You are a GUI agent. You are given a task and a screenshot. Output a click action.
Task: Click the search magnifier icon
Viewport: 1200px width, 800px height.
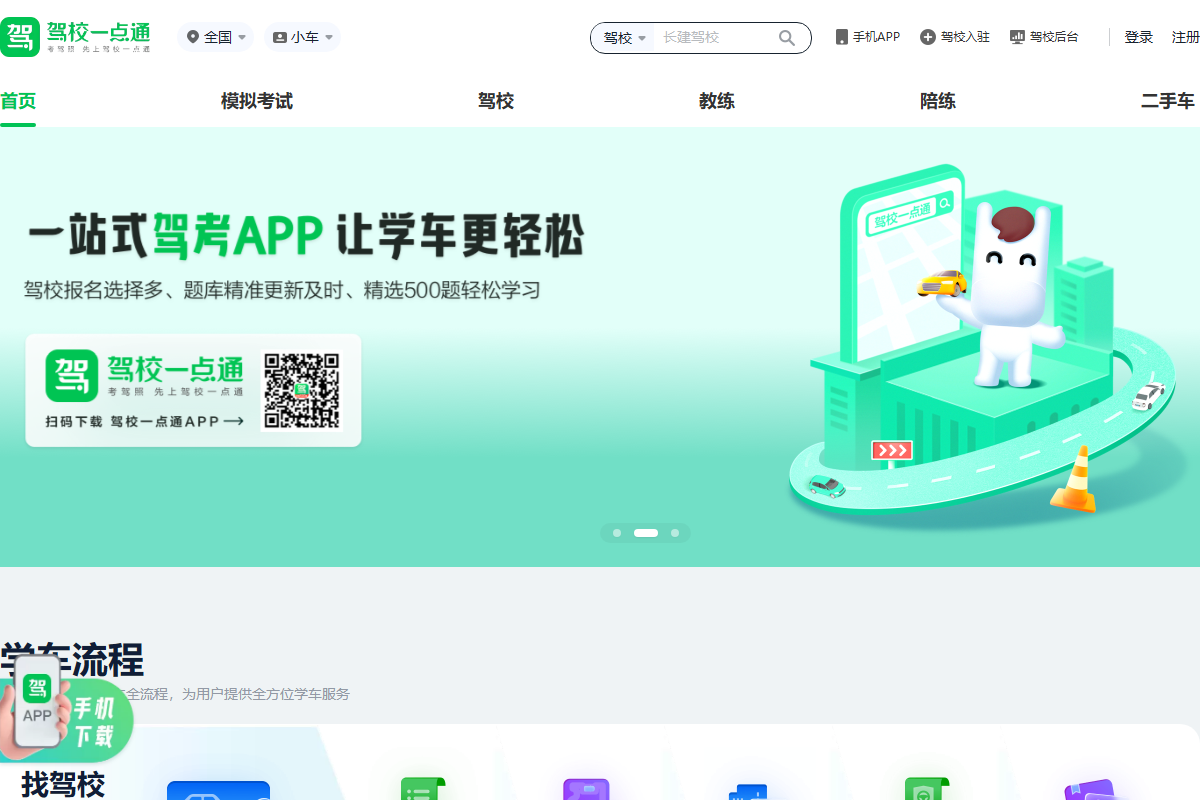[787, 38]
